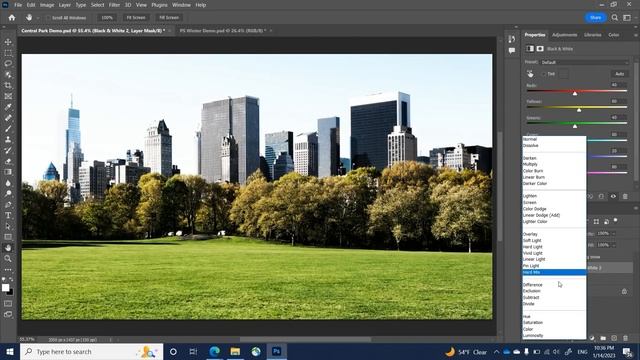The width and height of the screenshot is (640, 360).
Task: Select the Eraser tool
Action: tap(8, 161)
